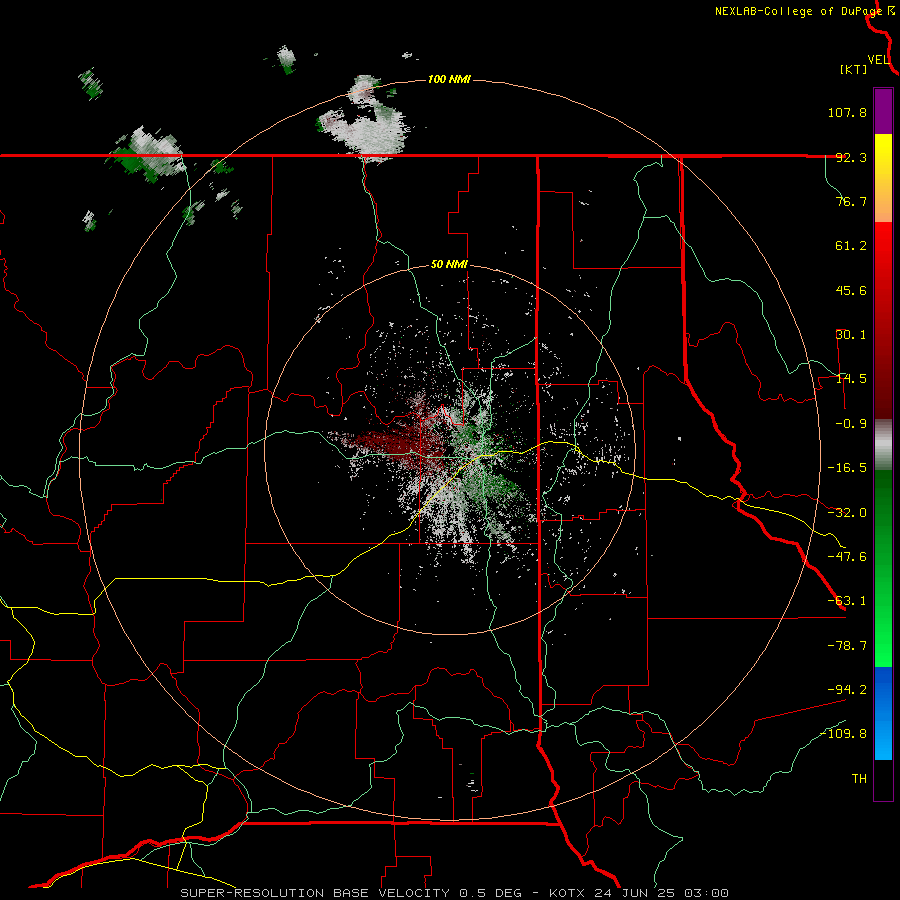This screenshot has height=900, width=900.
Task: Click the -47.6 legend value
Action: pyautogui.click(x=847, y=557)
